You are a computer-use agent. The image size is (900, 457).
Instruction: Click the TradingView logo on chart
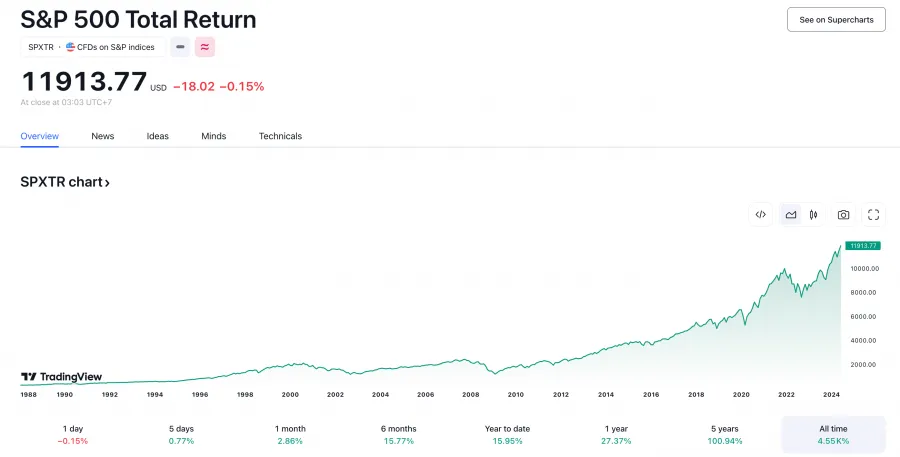click(61, 377)
